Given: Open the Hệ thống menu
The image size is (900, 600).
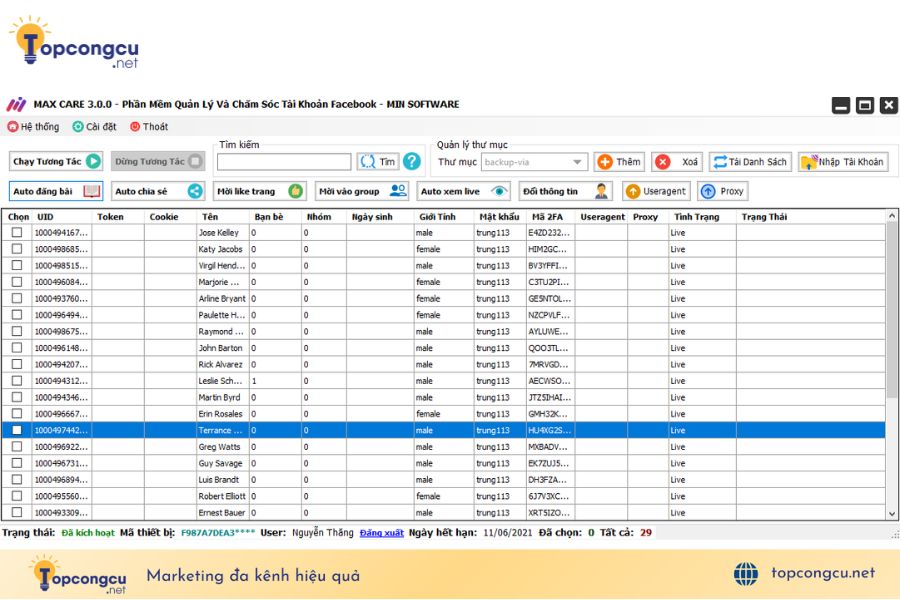Looking at the screenshot, I should [33, 126].
